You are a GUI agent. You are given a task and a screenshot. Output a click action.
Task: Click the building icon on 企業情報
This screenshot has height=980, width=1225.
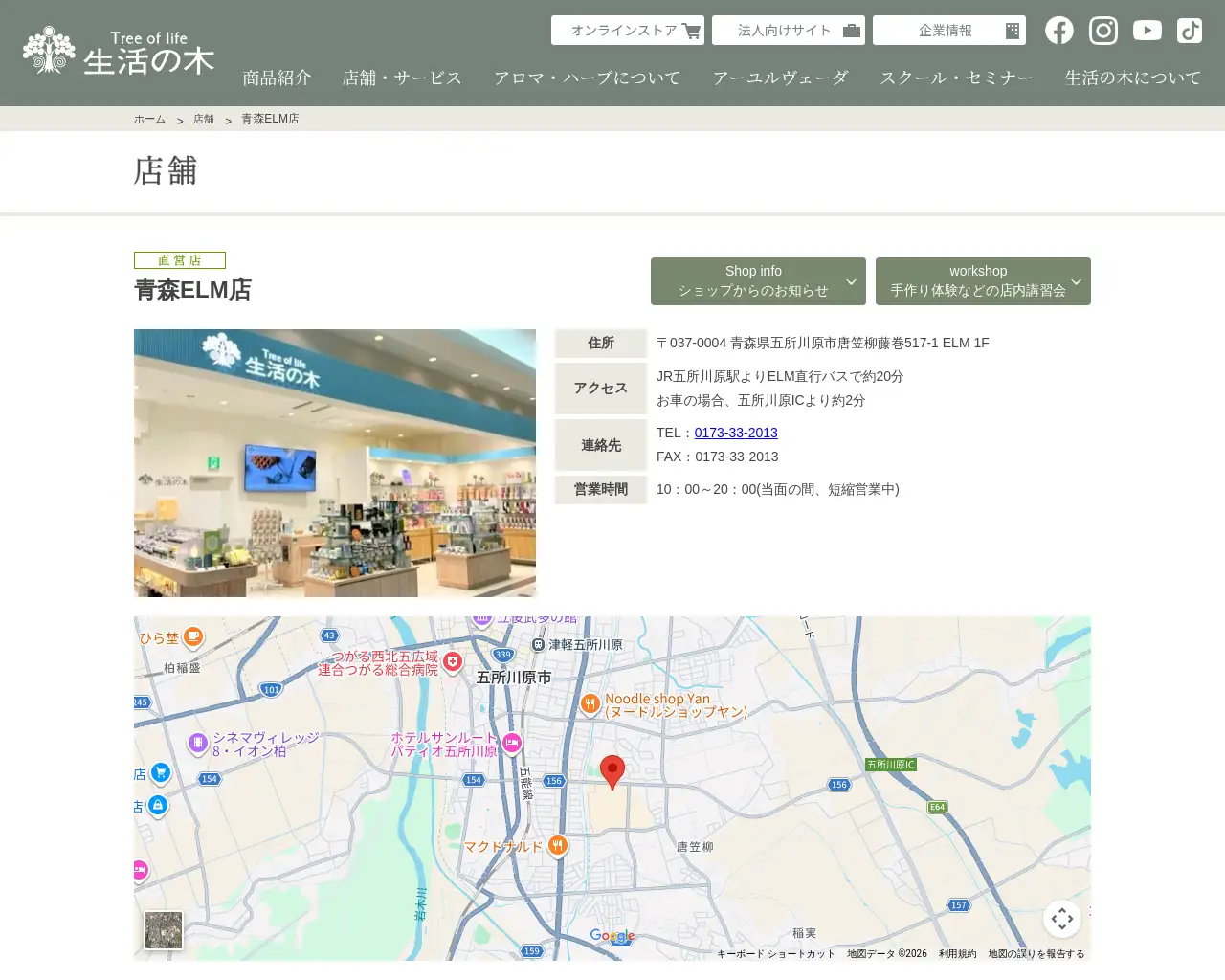(1012, 30)
